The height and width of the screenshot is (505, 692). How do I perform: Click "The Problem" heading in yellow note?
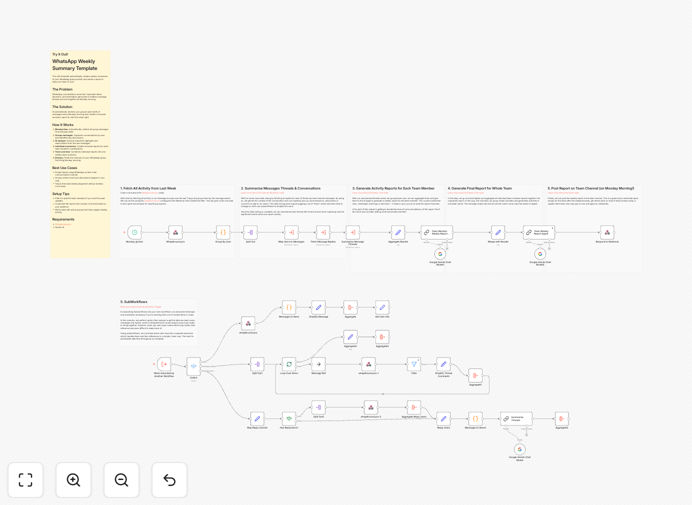(62, 89)
